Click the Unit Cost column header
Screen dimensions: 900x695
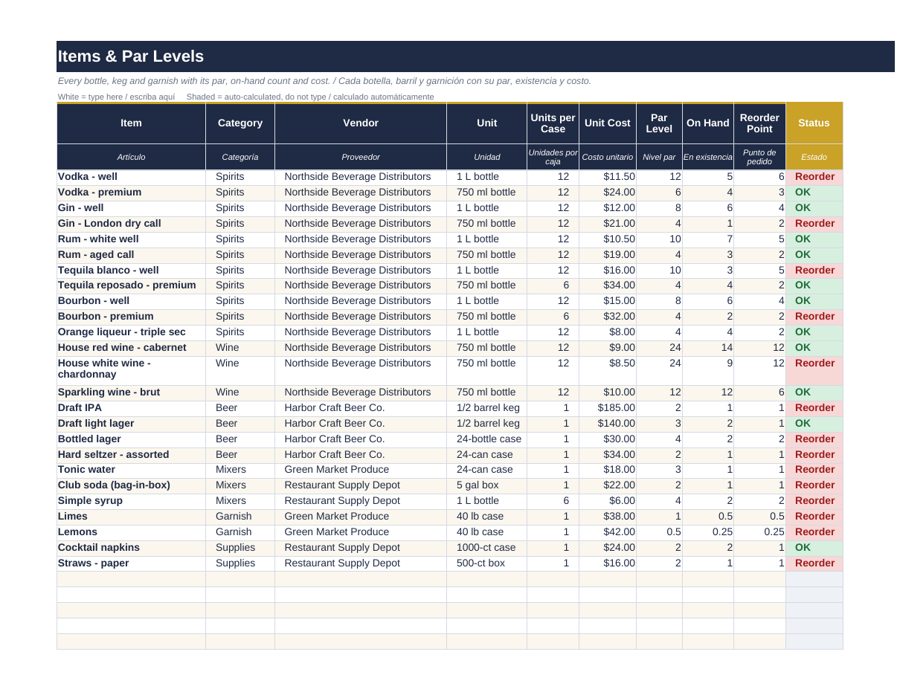click(x=607, y=123)
